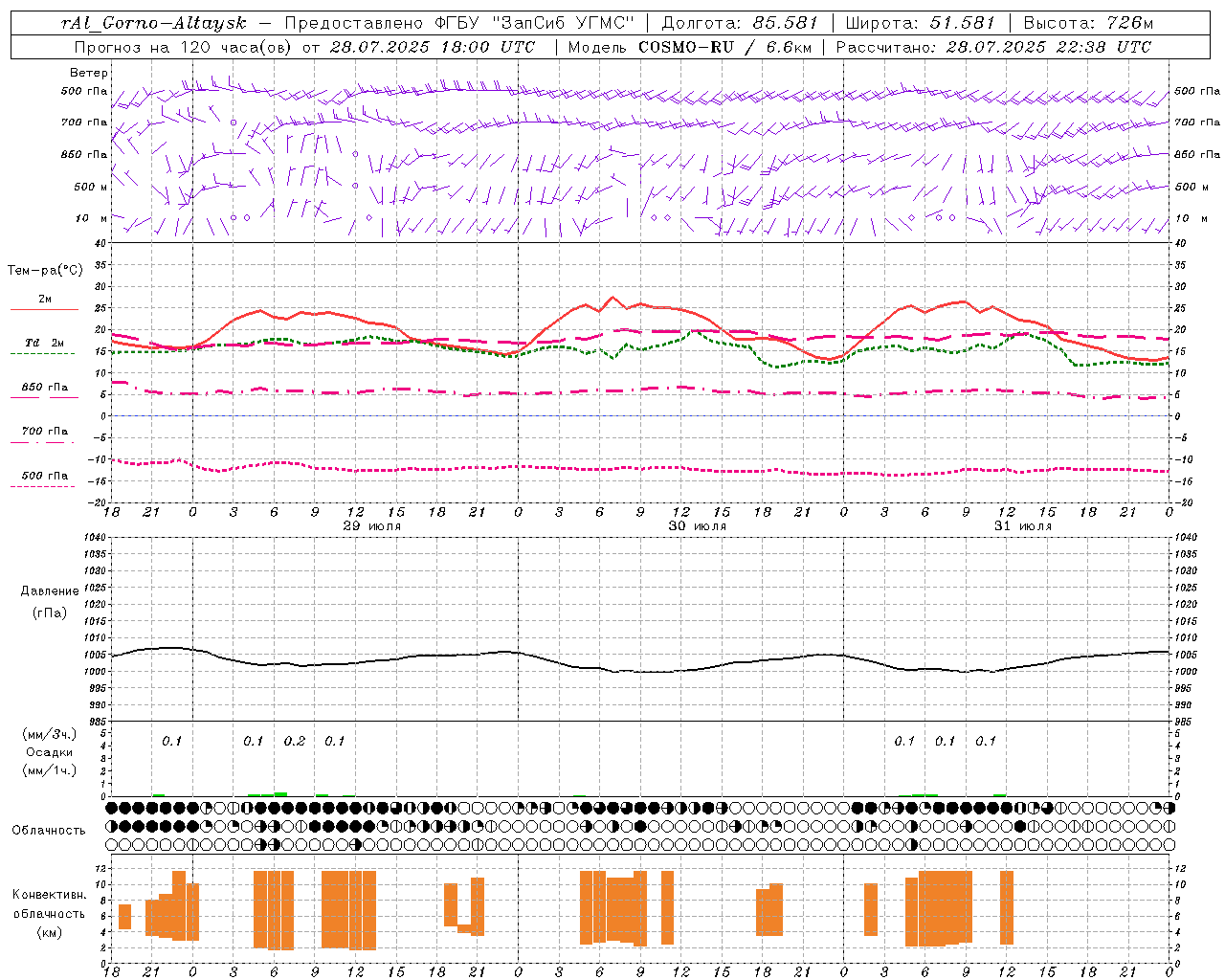Click the model label COSMO-RU / 6.6км

coord(724,47)
